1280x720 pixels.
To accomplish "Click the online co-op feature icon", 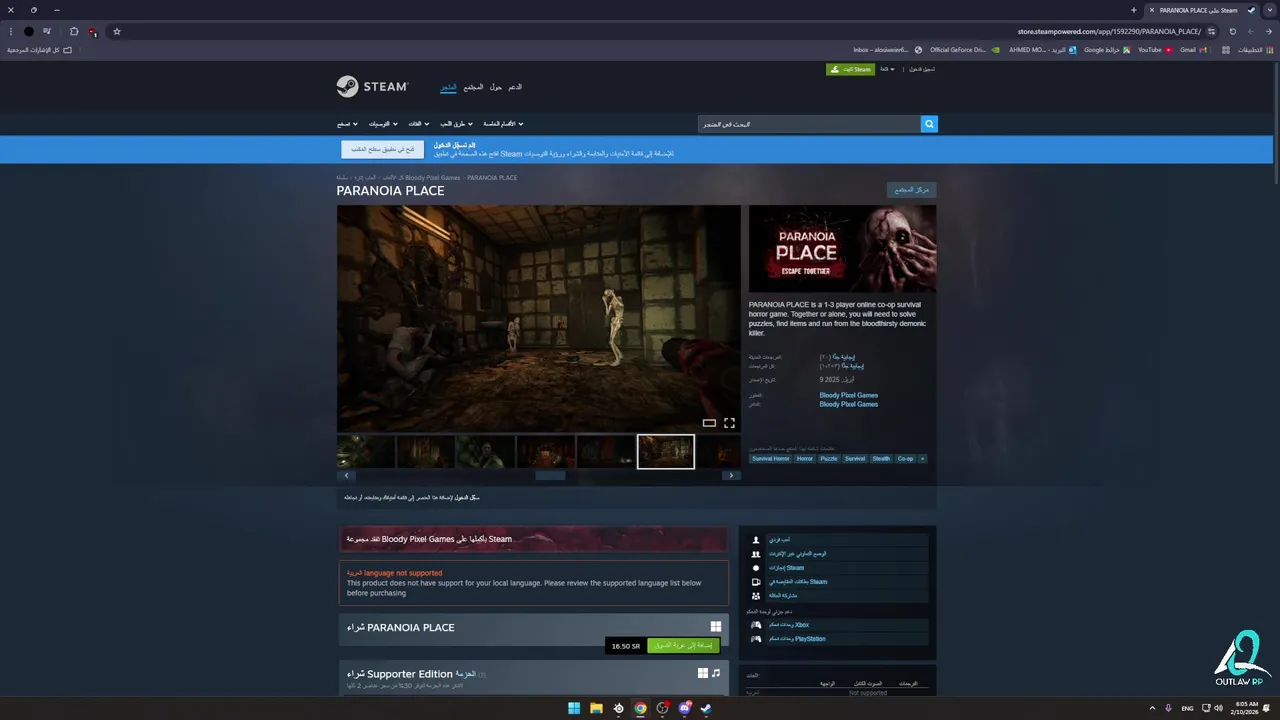I will pyautogui.click(x=756, y=554).
